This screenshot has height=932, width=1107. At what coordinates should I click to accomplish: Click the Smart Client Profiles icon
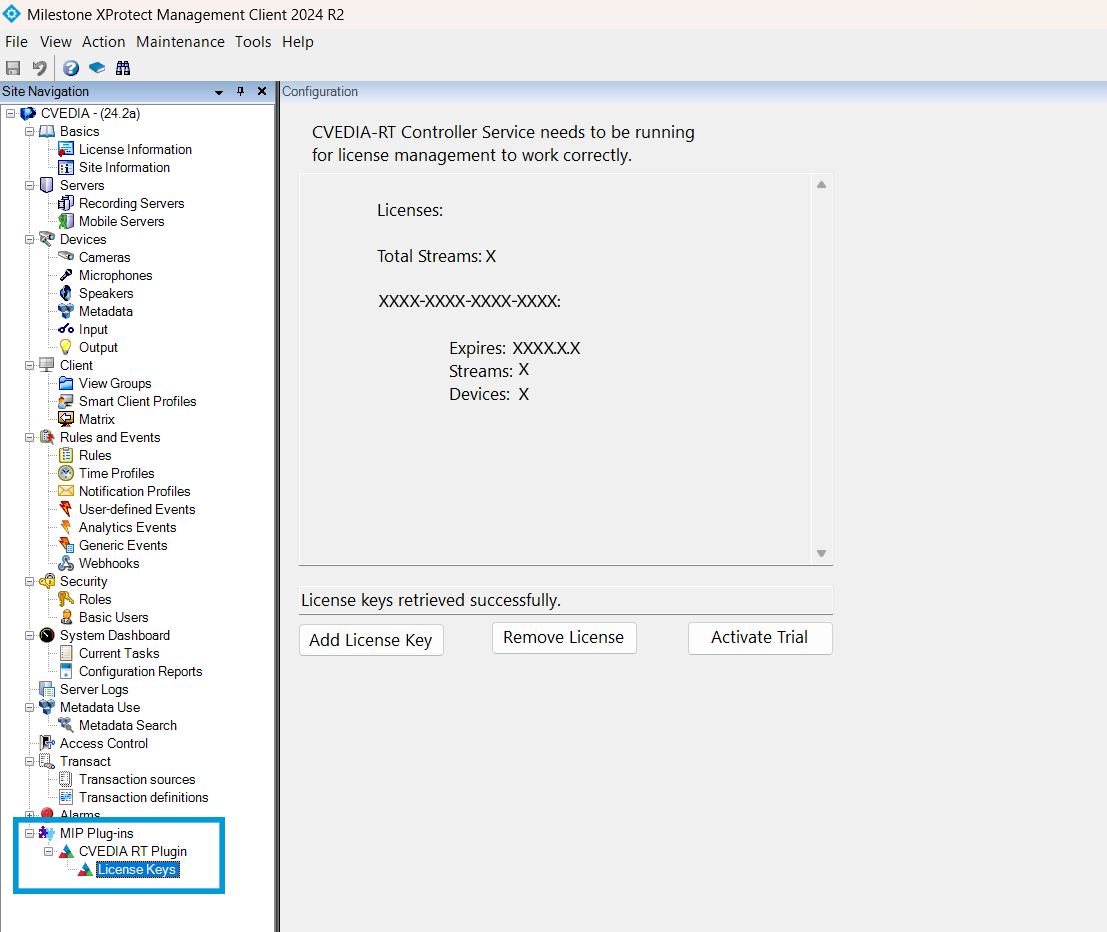[x=66, y=401]
